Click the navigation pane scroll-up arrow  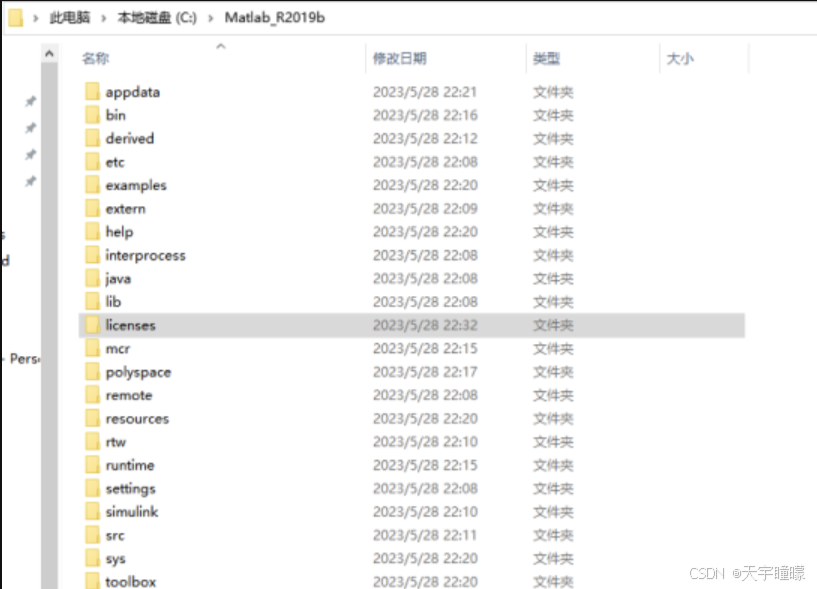49,53
